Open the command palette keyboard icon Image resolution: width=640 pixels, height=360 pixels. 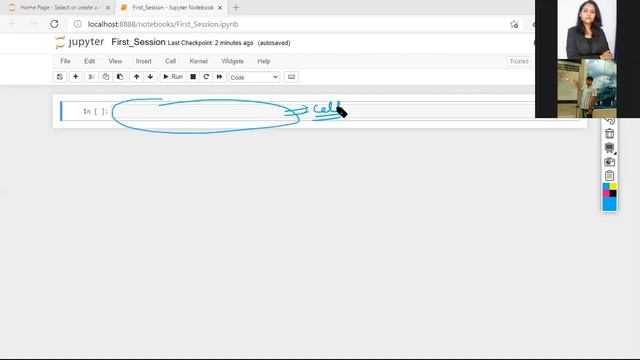[x=291, y=77]
